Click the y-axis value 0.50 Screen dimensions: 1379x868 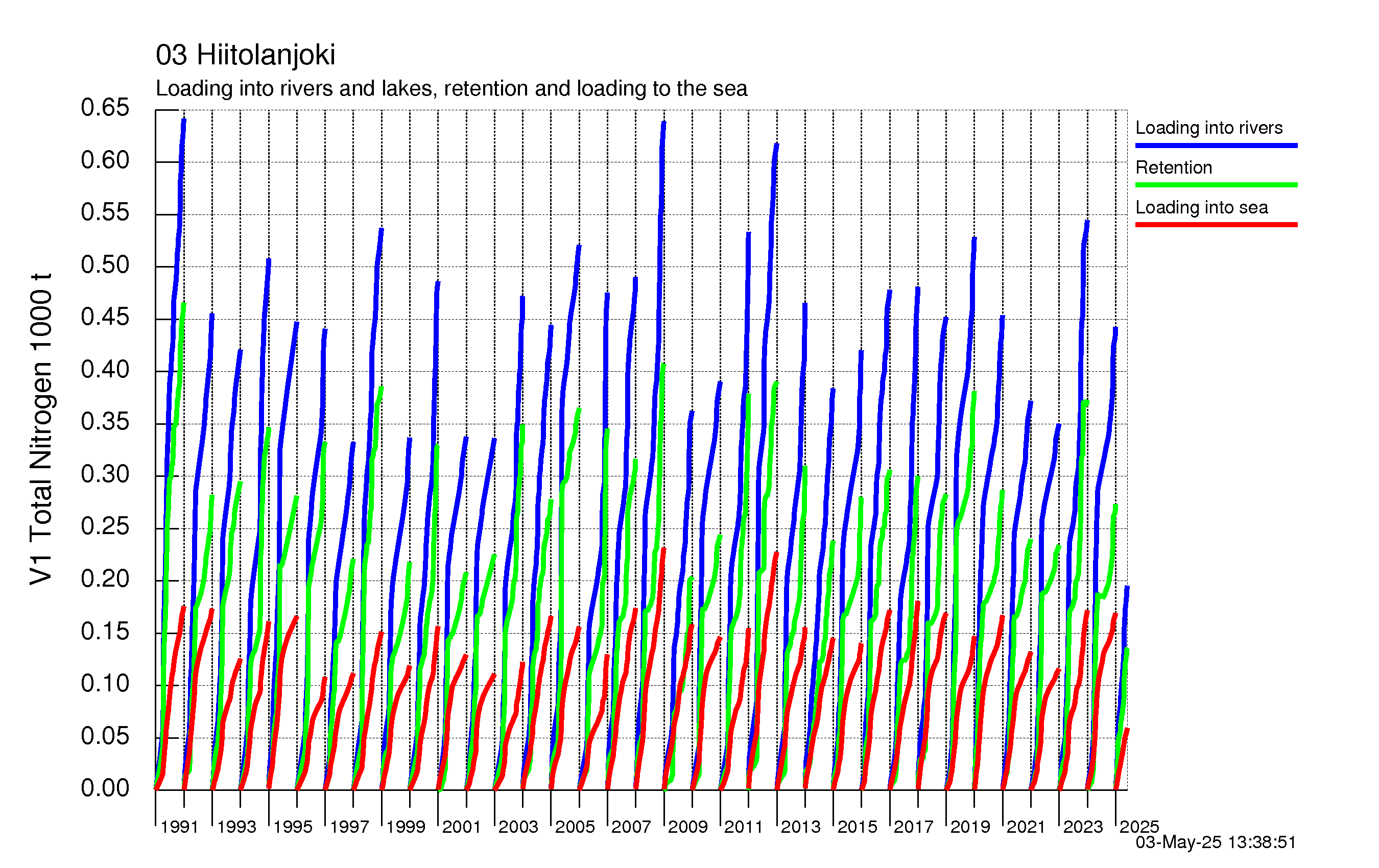click(x=105, y=265)
